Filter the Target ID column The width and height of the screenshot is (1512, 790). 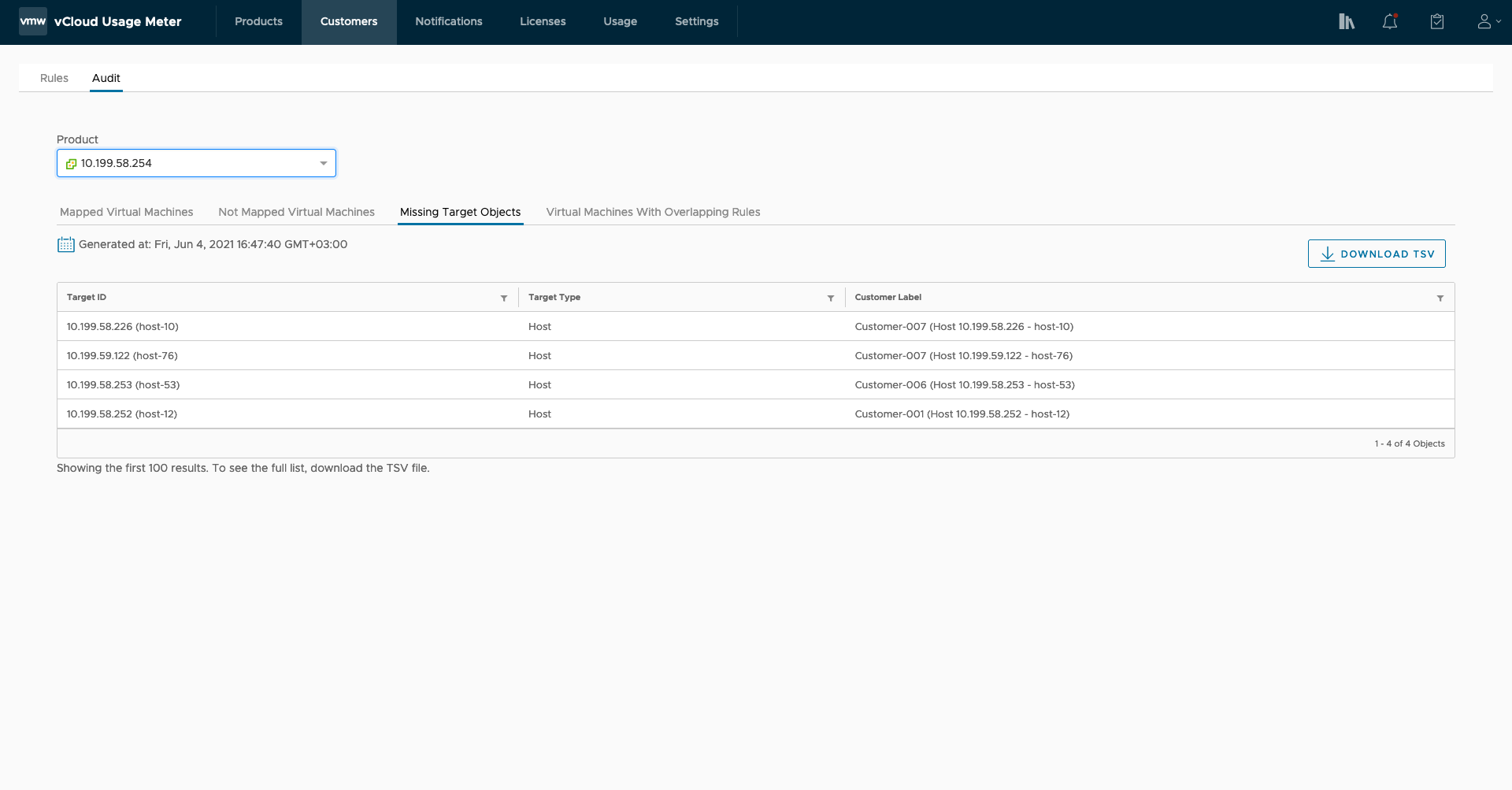point(504,298)
